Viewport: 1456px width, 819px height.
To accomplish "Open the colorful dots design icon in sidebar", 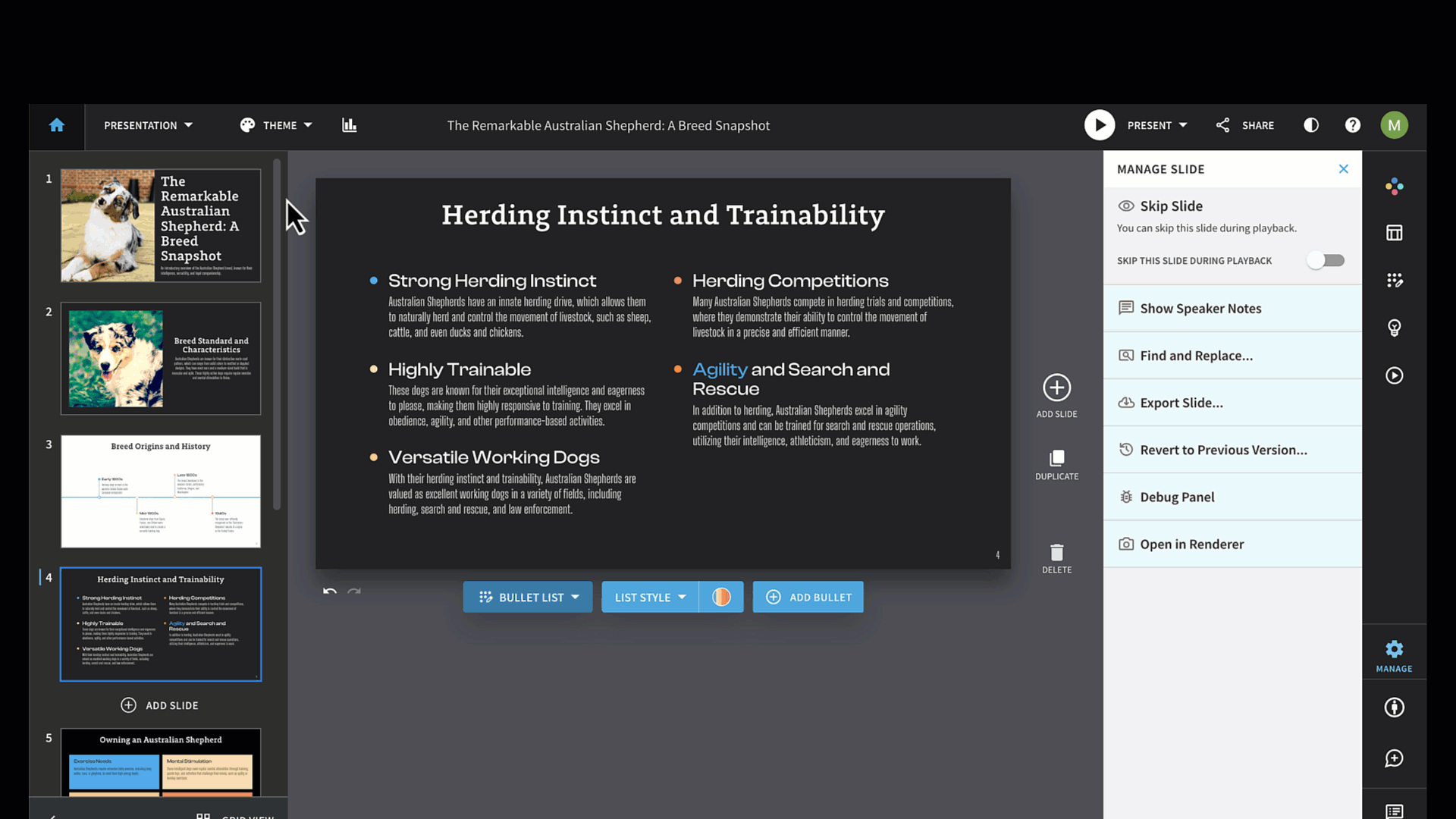I will click(1394, 186).
